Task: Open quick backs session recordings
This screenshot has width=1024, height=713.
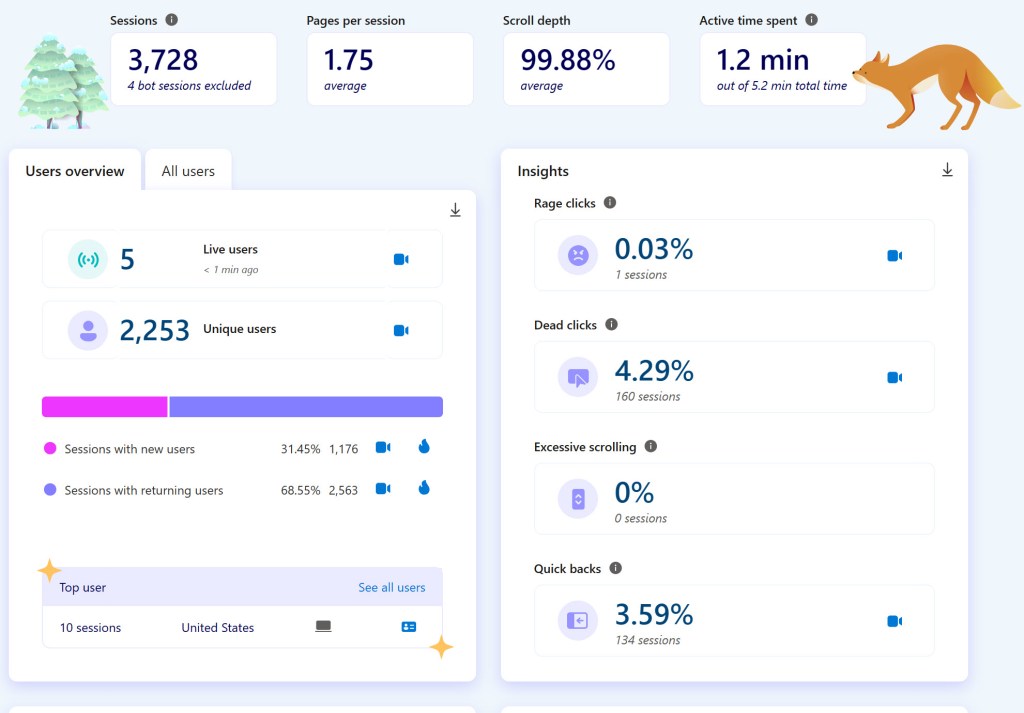Action: (895, 621)
